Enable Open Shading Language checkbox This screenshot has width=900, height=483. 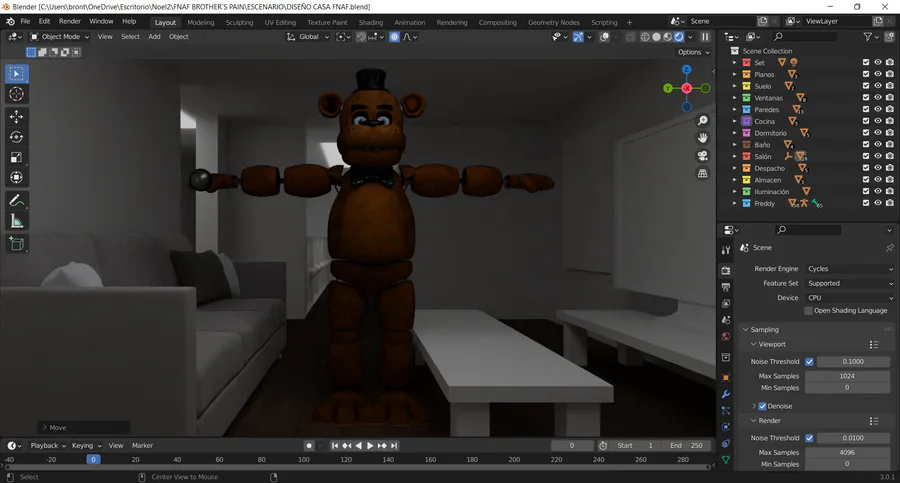(808, 311)
